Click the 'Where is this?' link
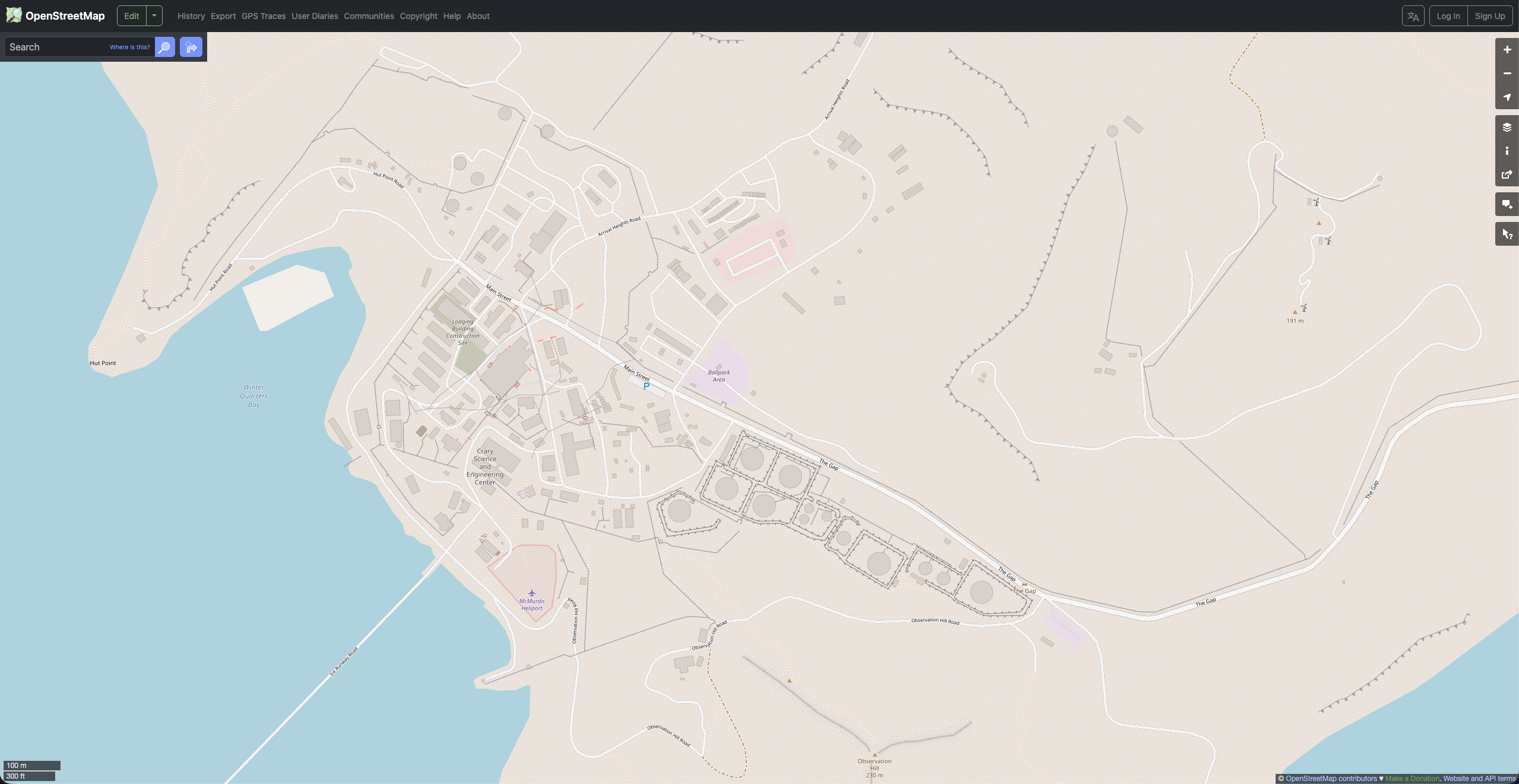This screenshot has width=1519, height=784. 129,47
